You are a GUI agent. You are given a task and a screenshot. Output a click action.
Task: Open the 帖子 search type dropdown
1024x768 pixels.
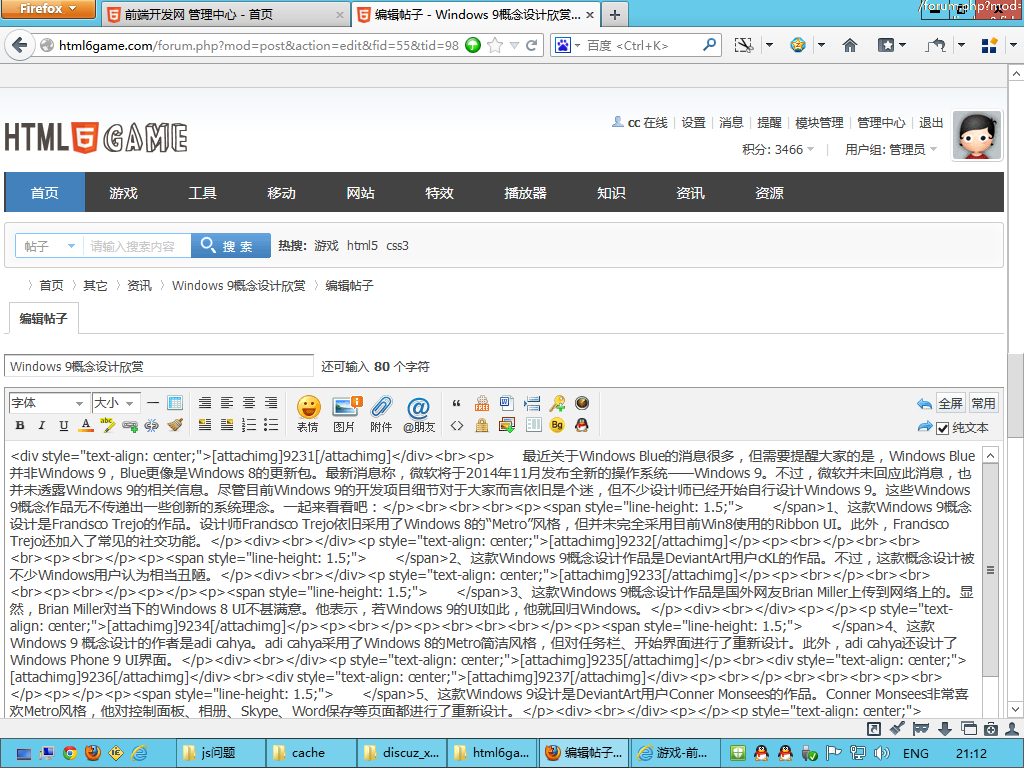[x=49, y=246]
